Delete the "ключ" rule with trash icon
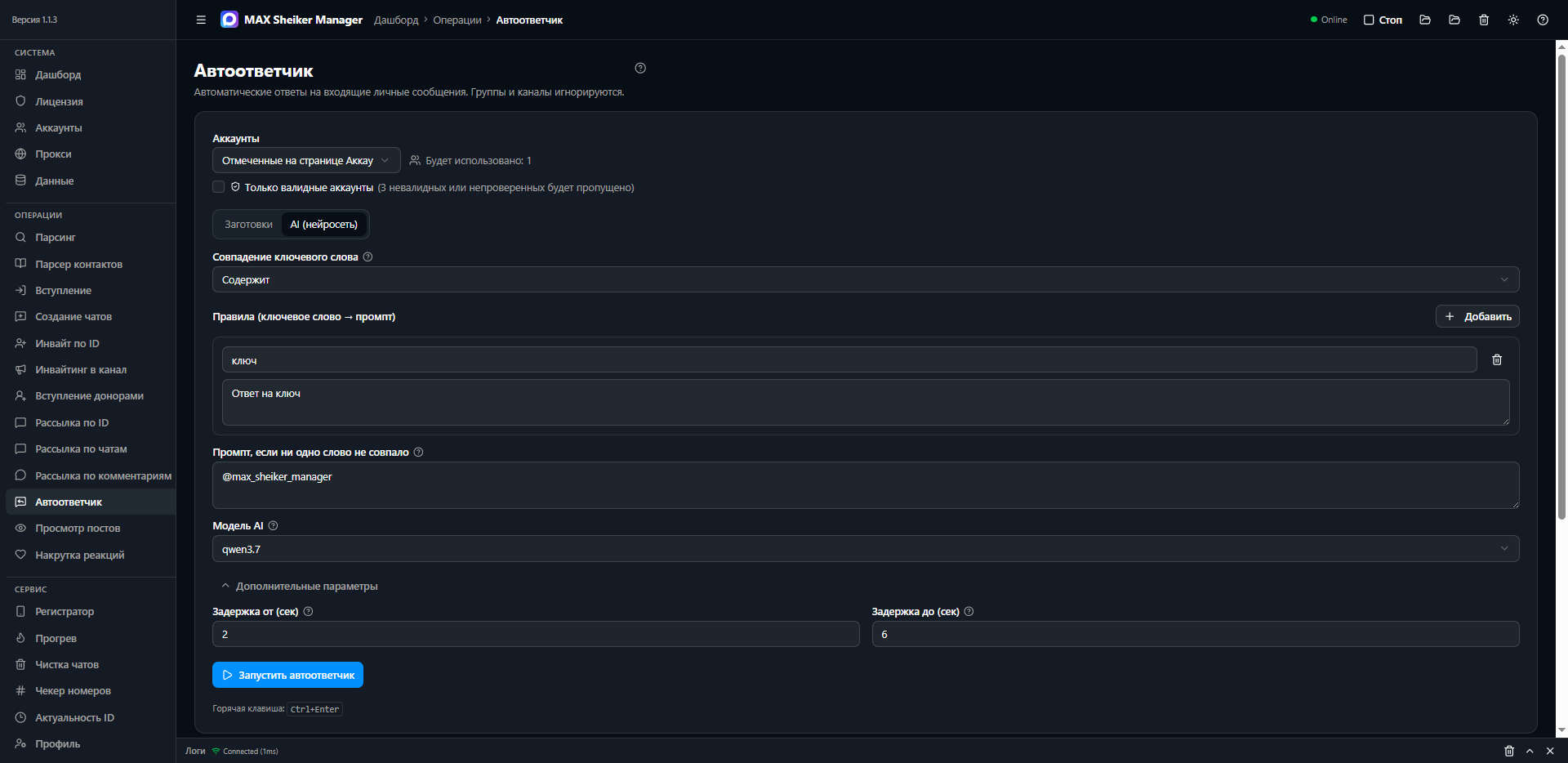Image resolution: width=1568 pixels, height=763 pixels. (x=1497, y=359)
